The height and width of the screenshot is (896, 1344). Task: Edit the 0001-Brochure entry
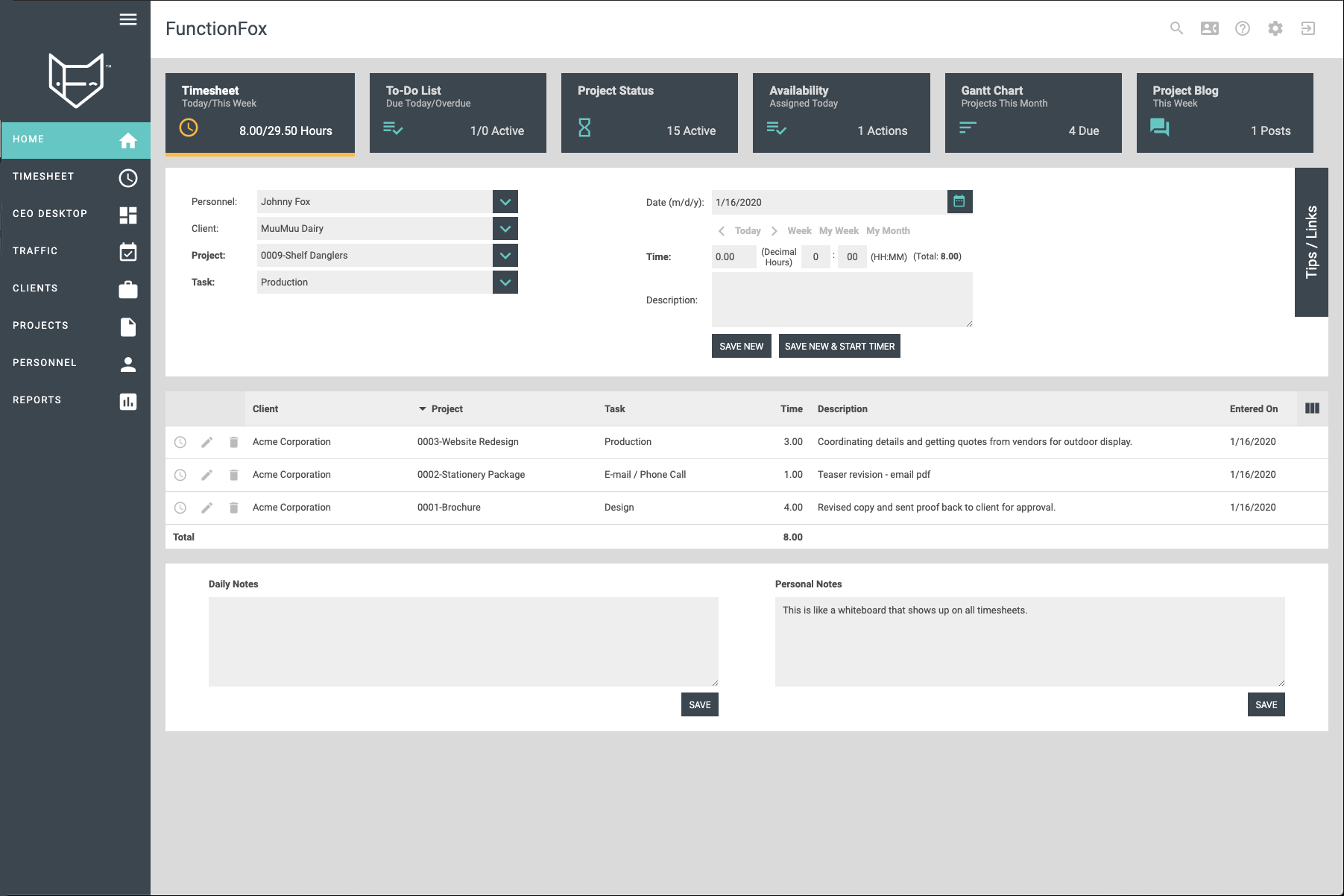pos(207,508)
